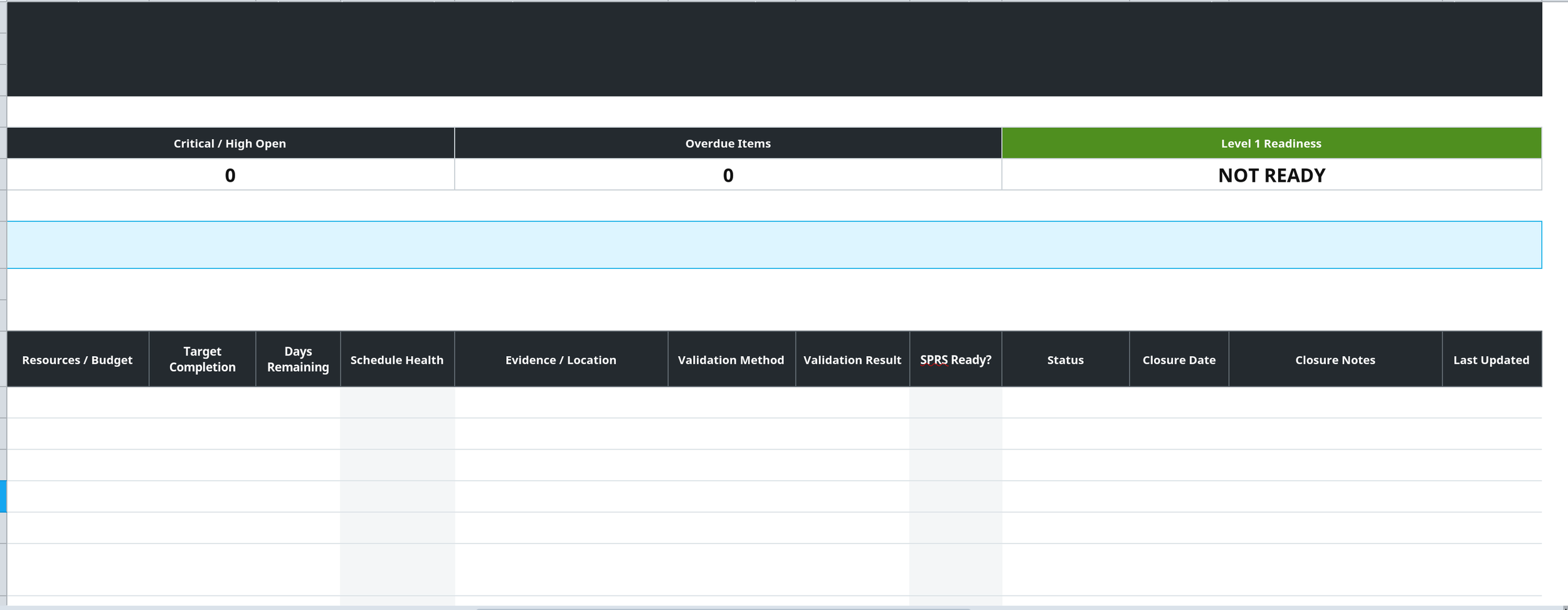
Task: Click the highlighted blue row header marker
Action: 3,496
